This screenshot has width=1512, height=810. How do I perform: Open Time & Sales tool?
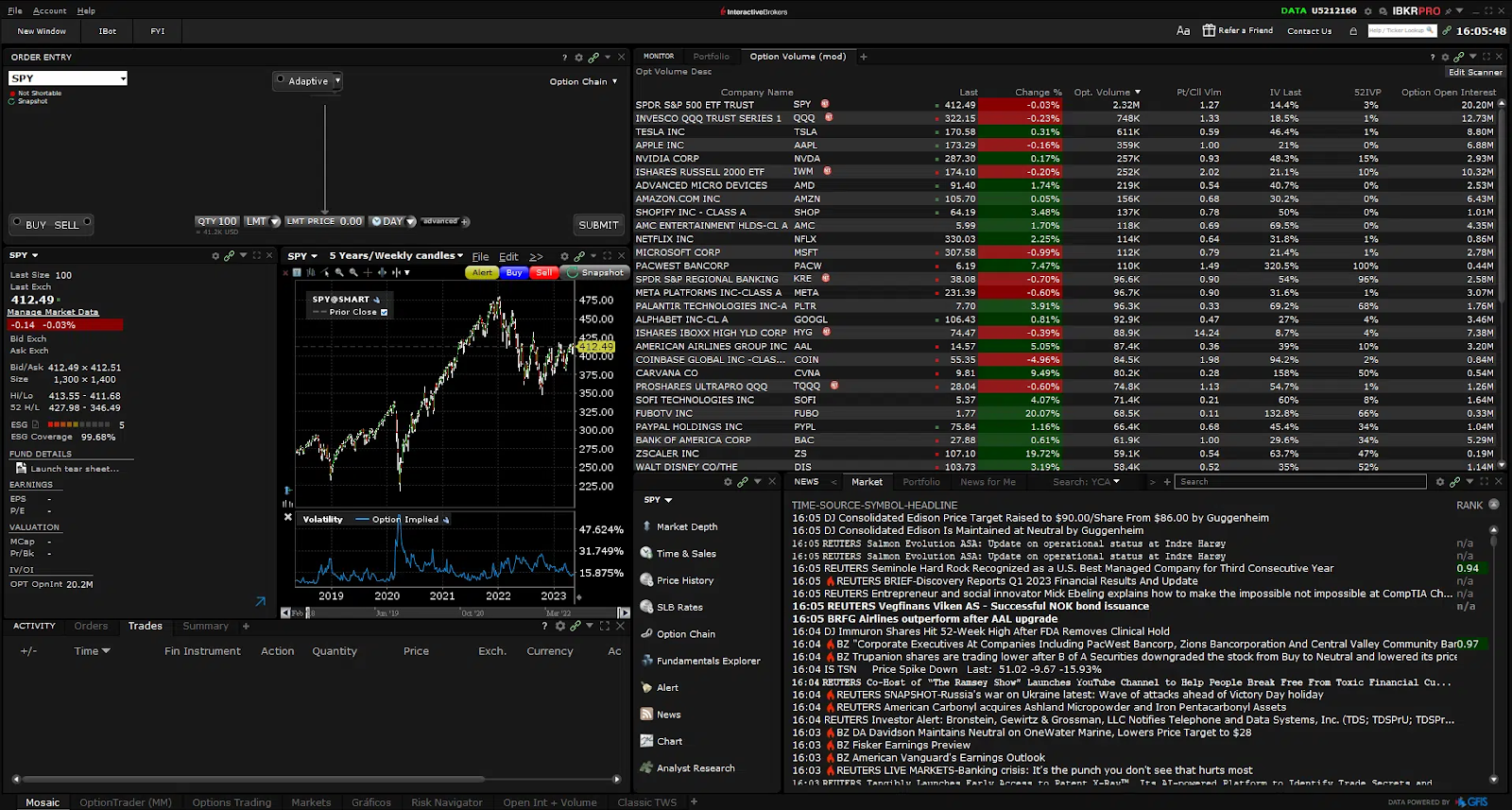(678, 554)
